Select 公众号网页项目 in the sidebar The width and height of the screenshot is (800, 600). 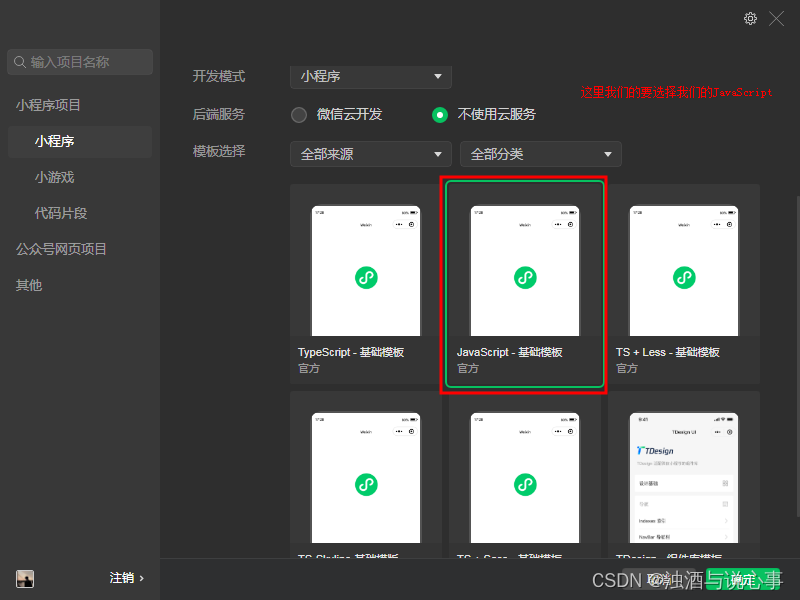tap(61, 249)
